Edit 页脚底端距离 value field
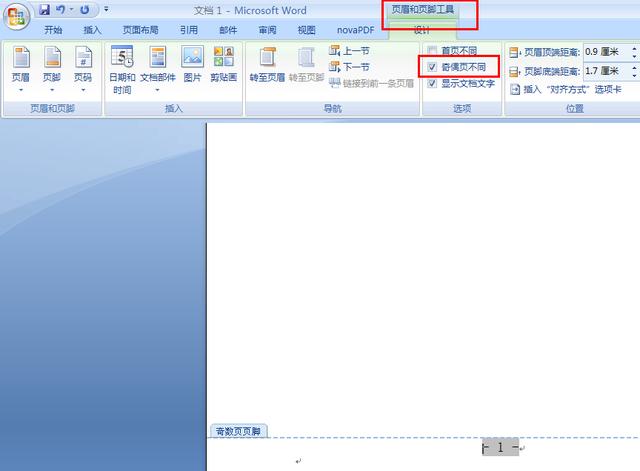640x471 pixels. coord(607,71)
